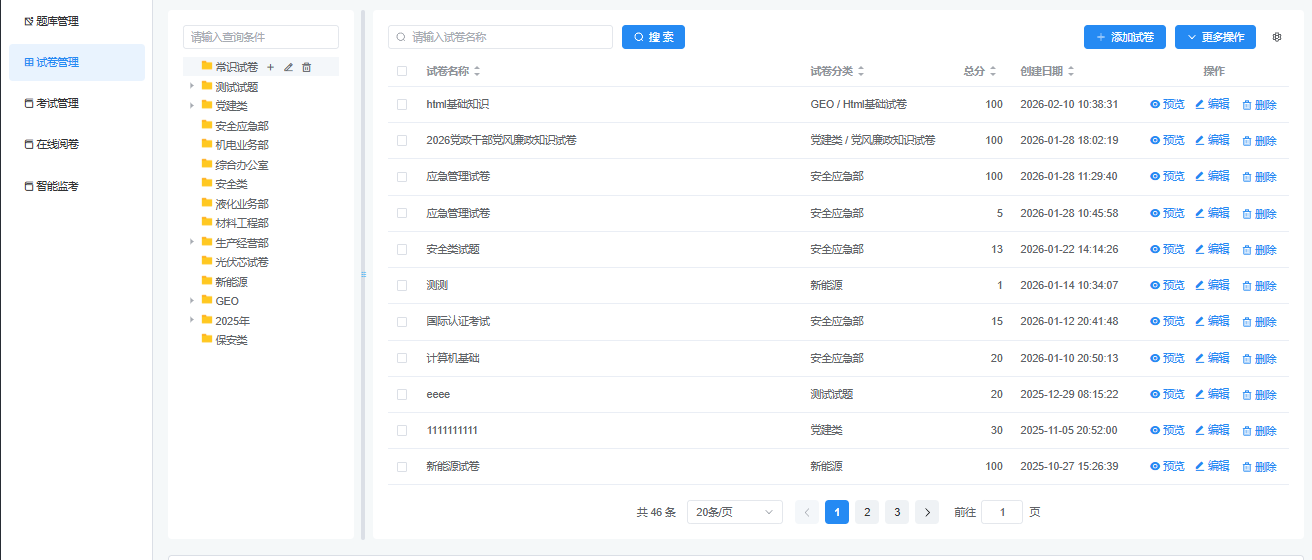Click the edit icon for eeee row

(x=1200, y=394)
